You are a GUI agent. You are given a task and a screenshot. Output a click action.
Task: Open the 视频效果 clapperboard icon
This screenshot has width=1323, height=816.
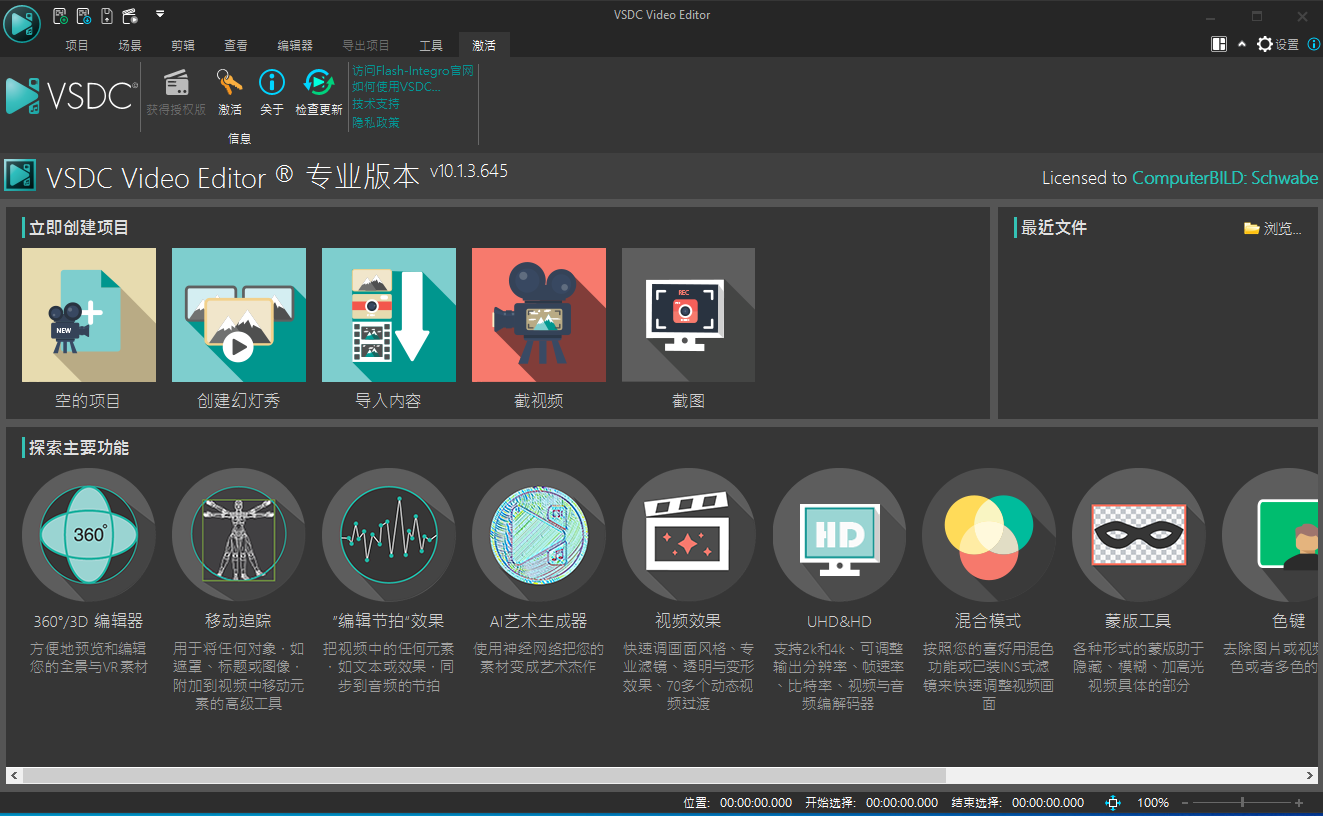point(689,535)
